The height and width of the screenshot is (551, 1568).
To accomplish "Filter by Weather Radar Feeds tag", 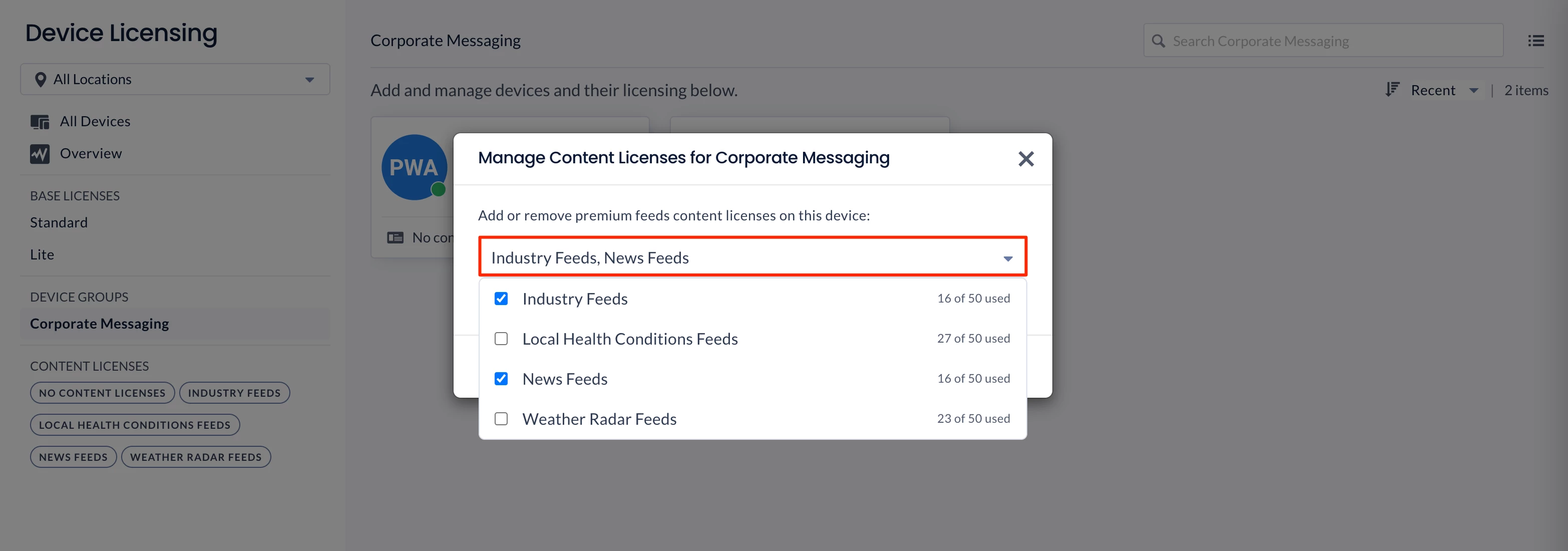I will pyautogui.click(x=195, y=457).
